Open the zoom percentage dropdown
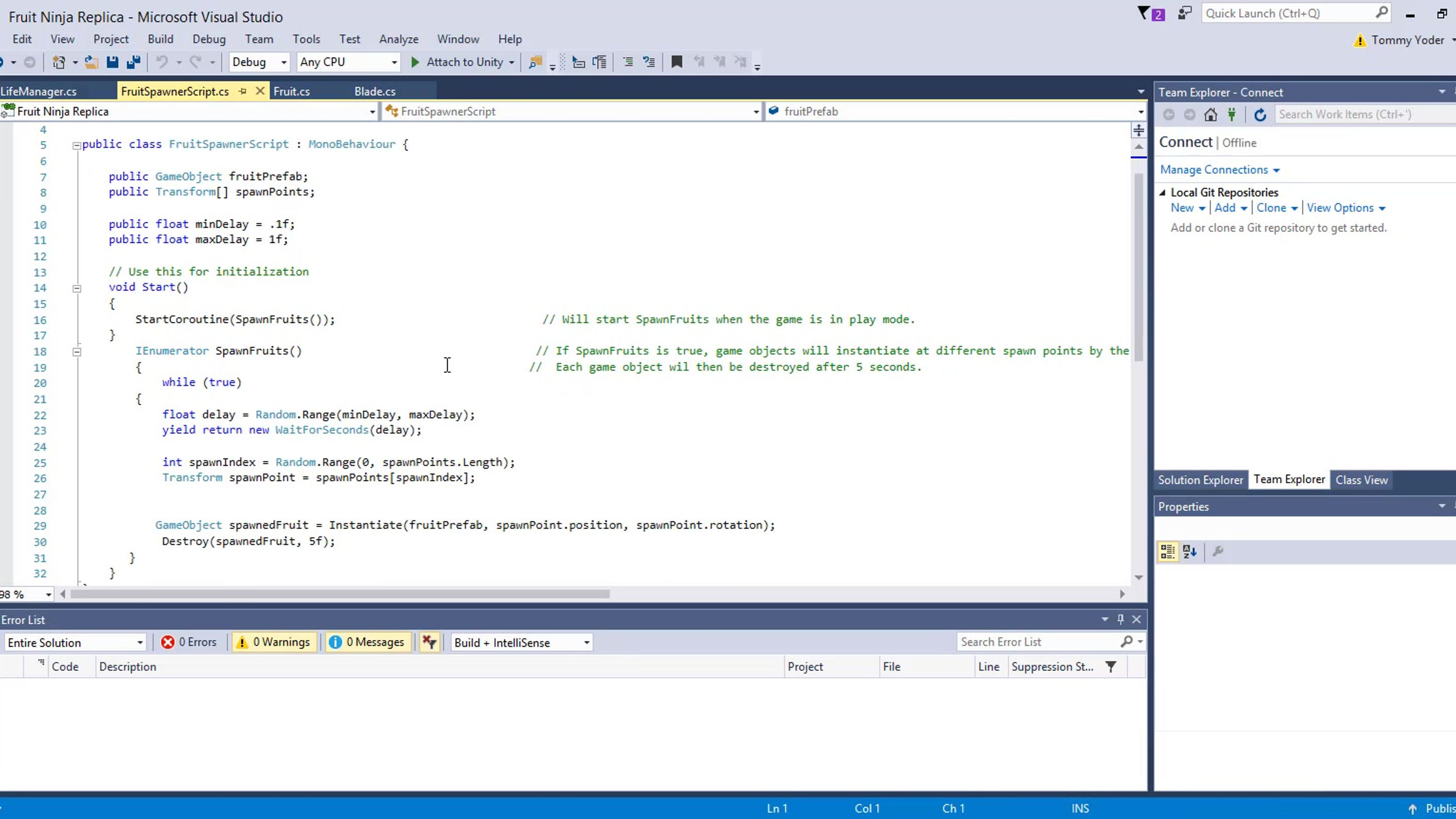 tap(49, 595)
